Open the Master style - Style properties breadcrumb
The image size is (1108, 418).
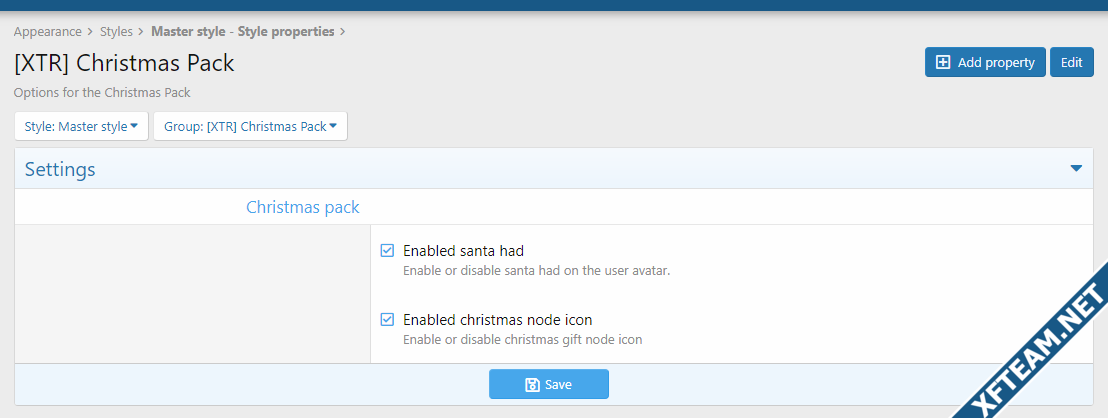pyautogui.click(x=243, y=32)
